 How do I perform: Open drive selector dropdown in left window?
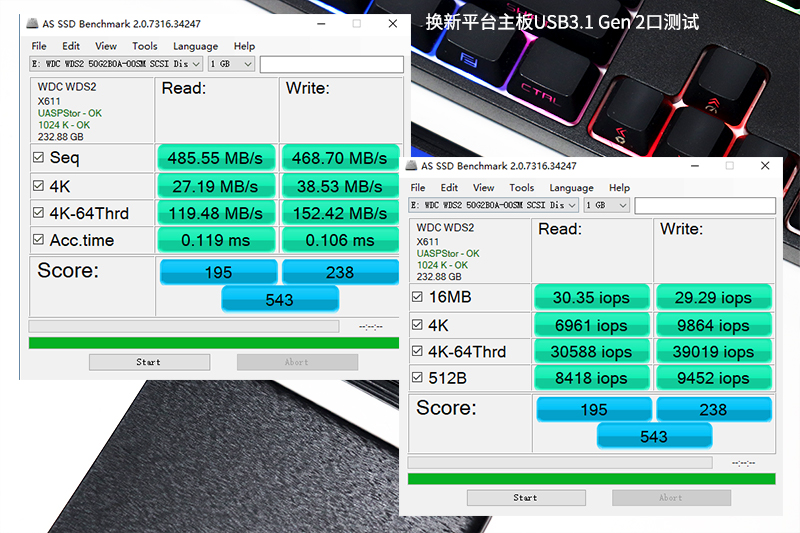click(x=116, y=64)
